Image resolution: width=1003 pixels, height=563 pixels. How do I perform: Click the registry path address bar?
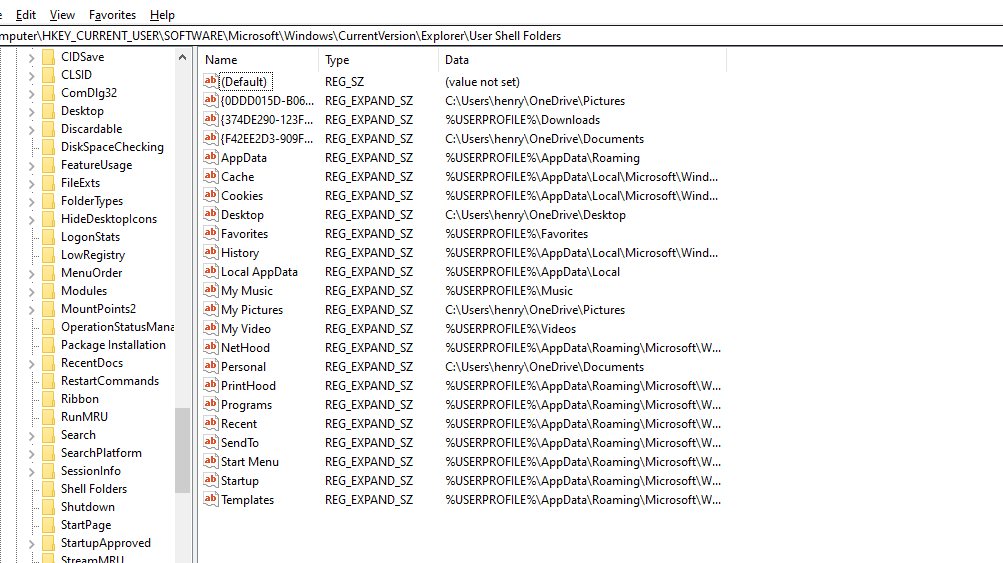502,36
